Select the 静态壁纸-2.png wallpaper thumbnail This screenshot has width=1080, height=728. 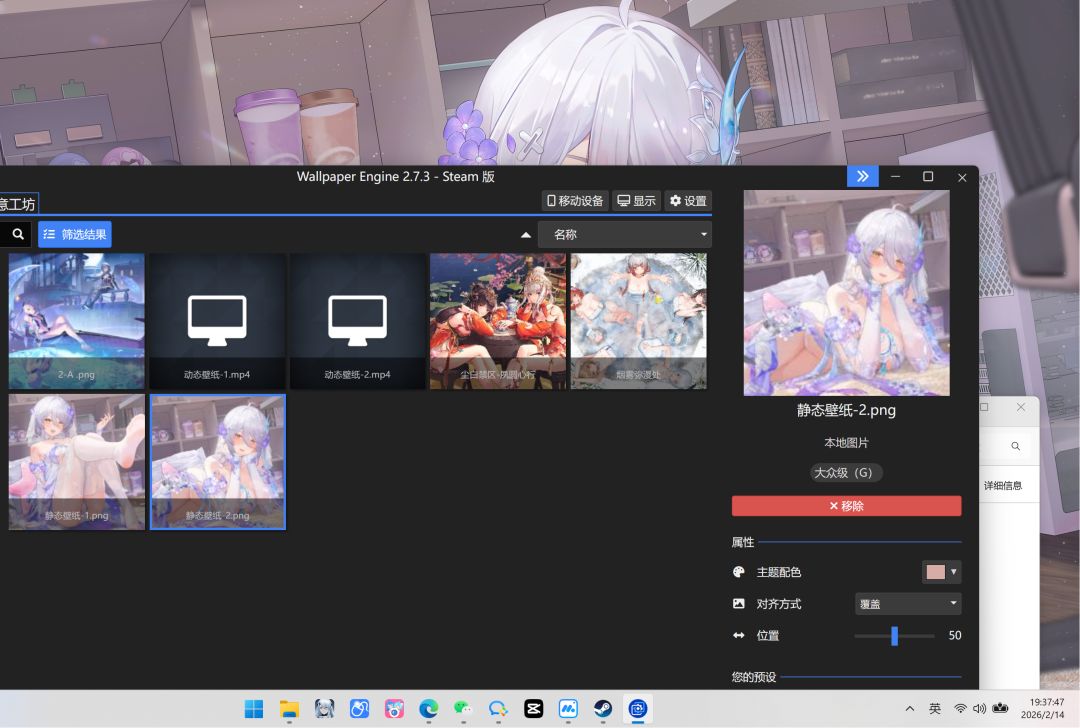217,461
